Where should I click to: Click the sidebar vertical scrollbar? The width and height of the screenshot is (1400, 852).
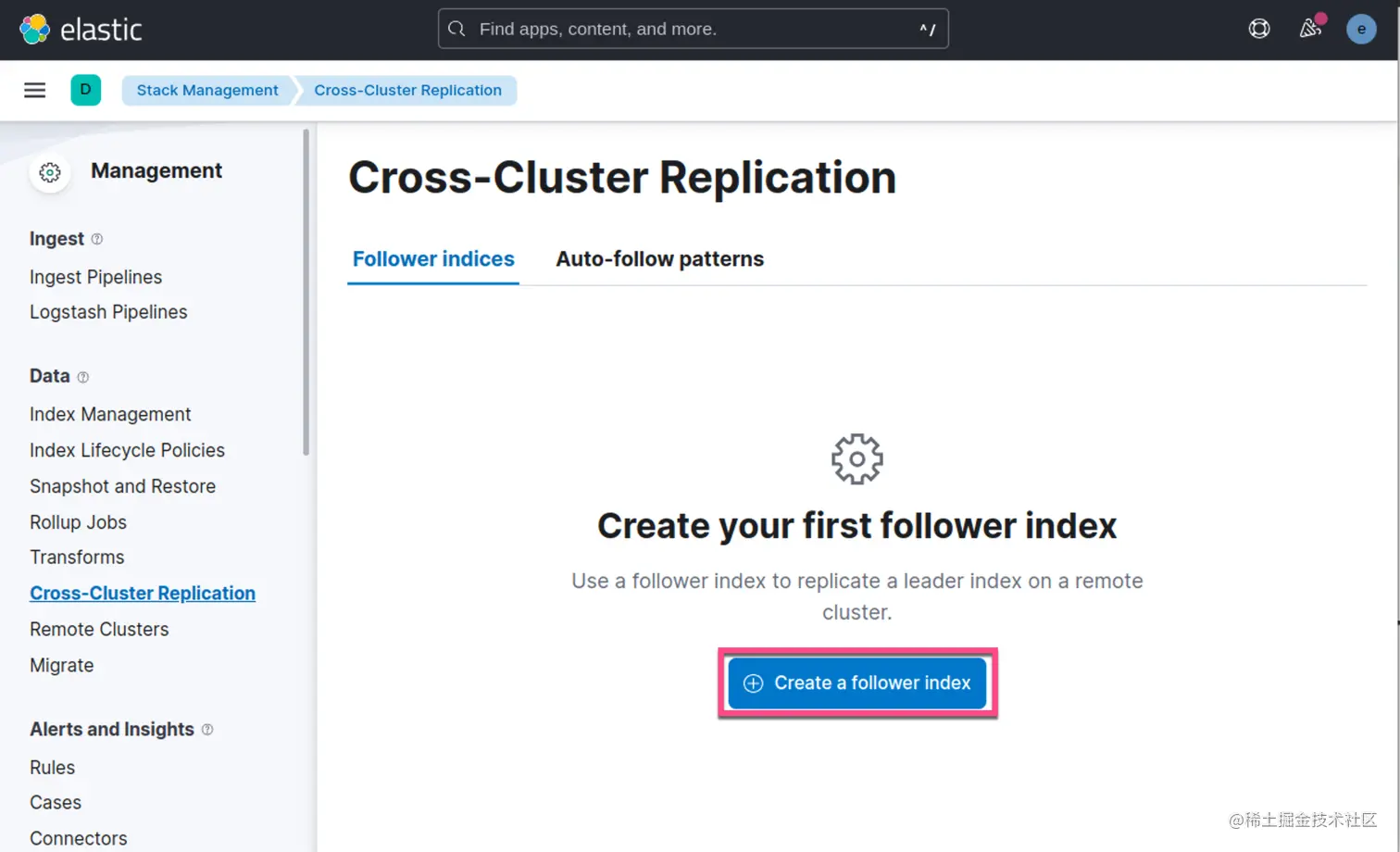pos(306,292)
